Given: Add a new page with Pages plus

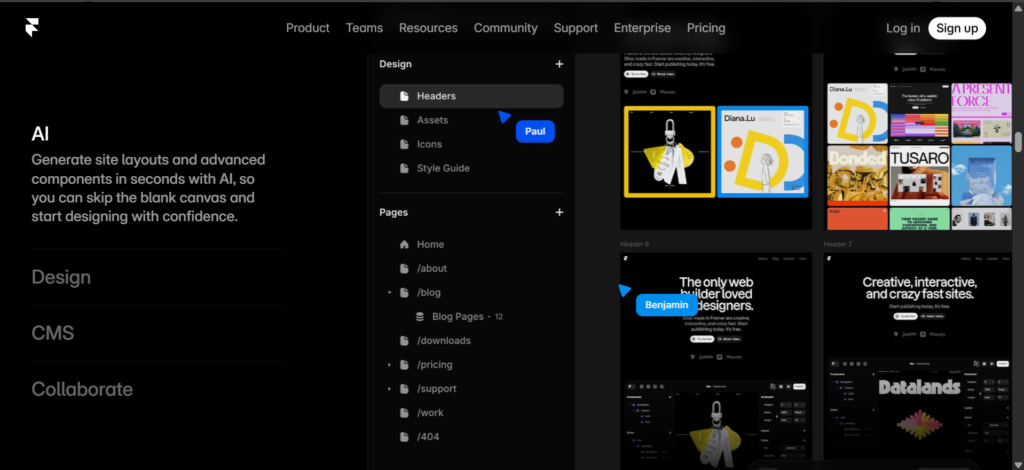Looking at the screenshot, I should (559, 212).
